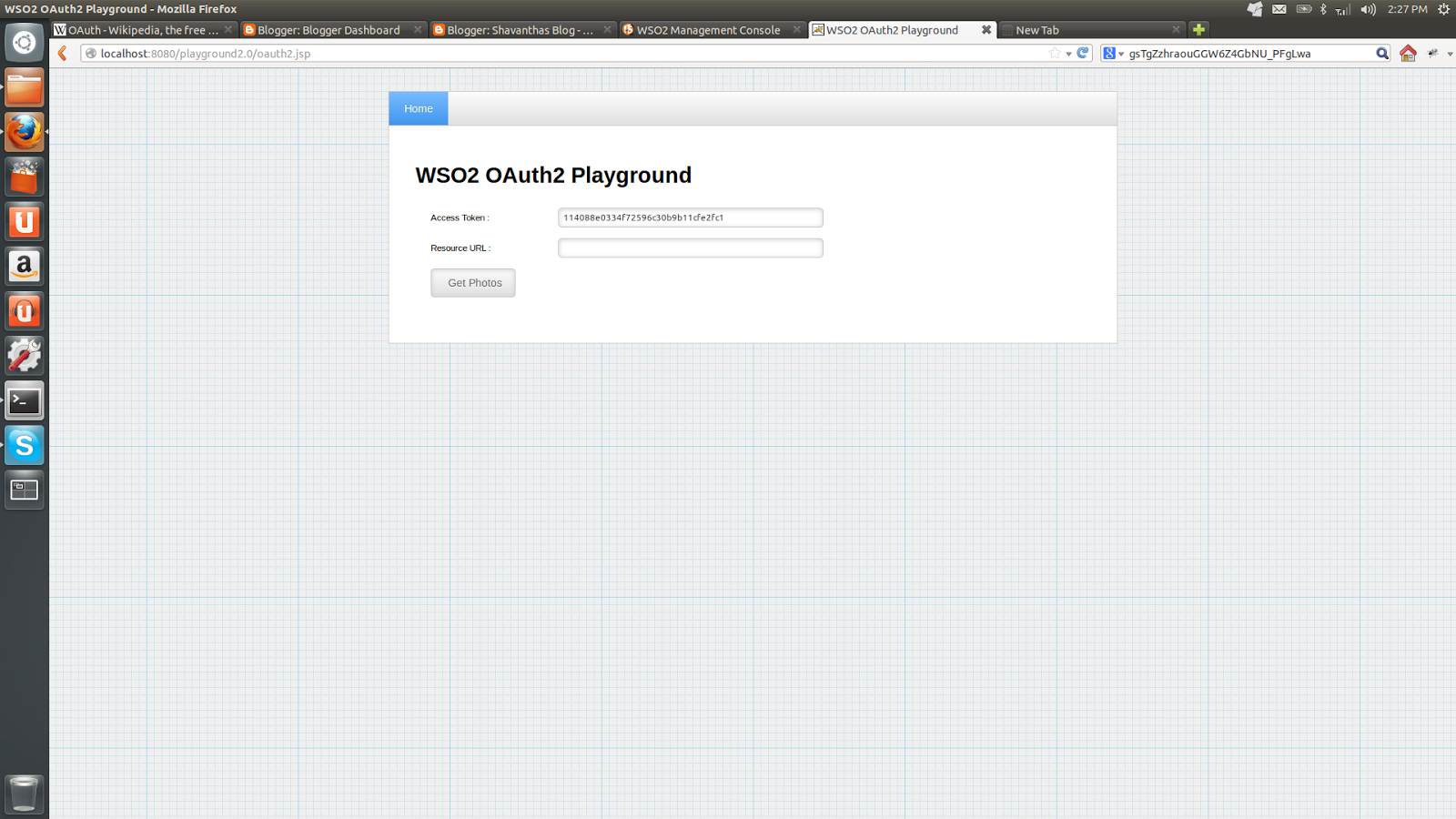This screenshot has height=819, width=1456.
Task: Click Home navigation item
Action: 419,108
